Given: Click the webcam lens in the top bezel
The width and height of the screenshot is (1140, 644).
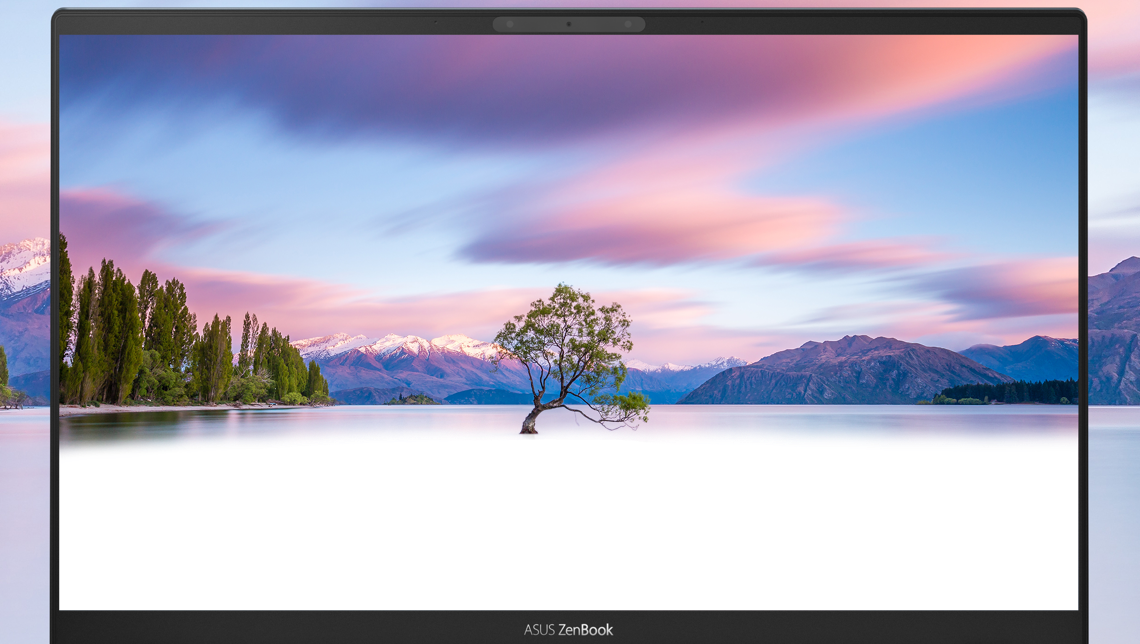Looking at the screenshot, I should click(x=569, y=24).
